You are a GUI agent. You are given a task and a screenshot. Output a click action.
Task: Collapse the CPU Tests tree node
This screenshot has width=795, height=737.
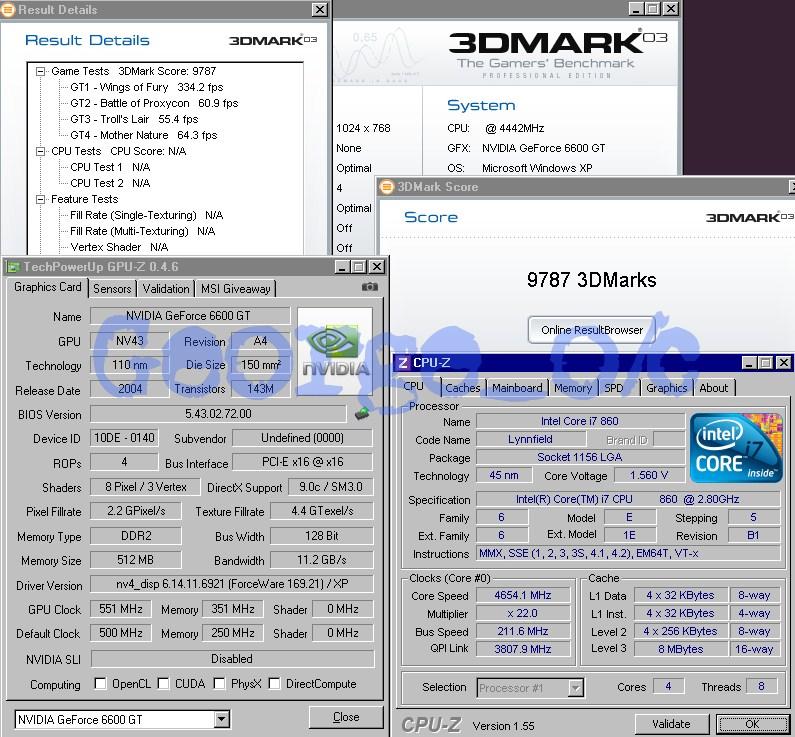[x=40, y=152]
